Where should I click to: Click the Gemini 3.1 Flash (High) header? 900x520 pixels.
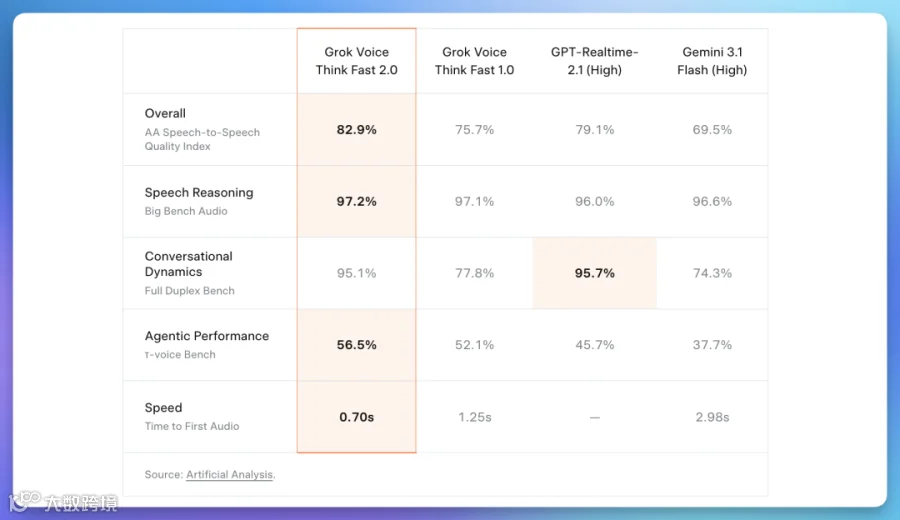(x=712, y=61)
